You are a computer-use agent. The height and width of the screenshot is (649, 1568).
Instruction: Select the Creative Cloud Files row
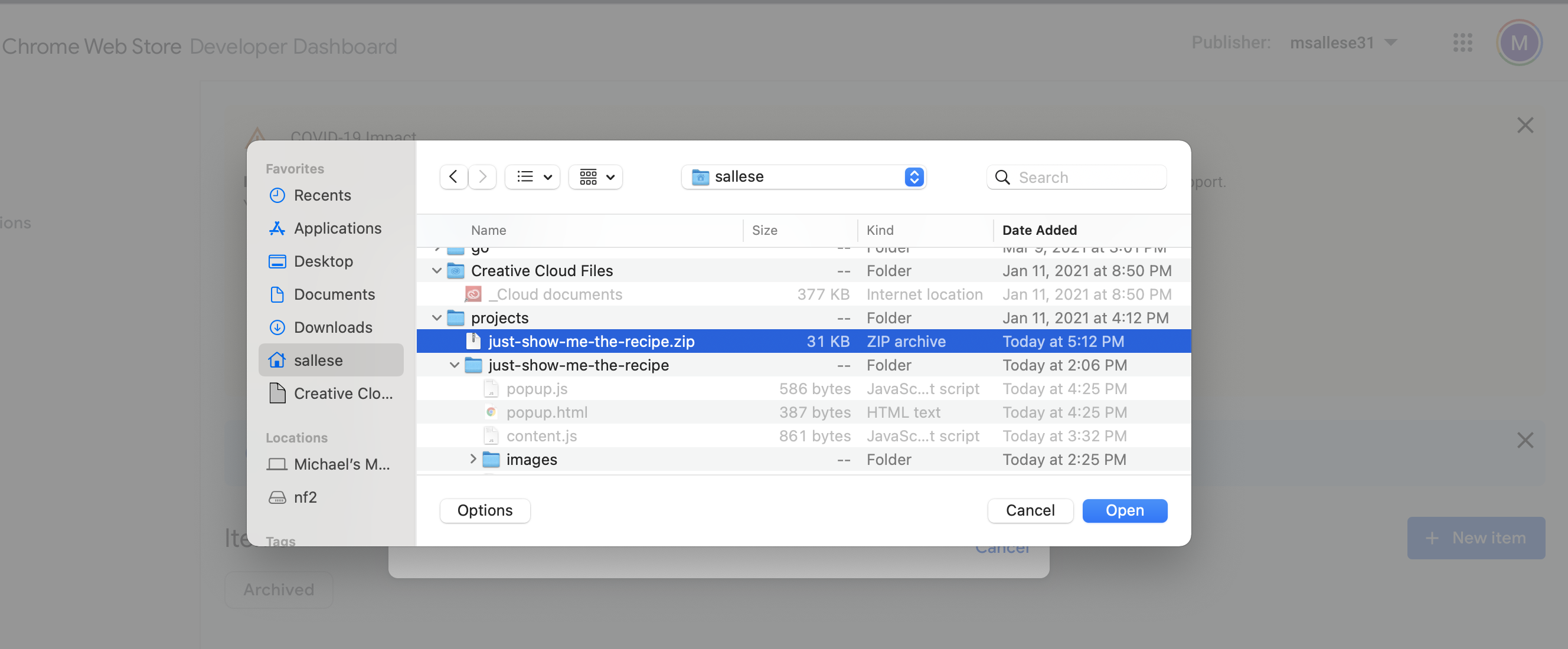pyautogui.click(x=803, y=271)
